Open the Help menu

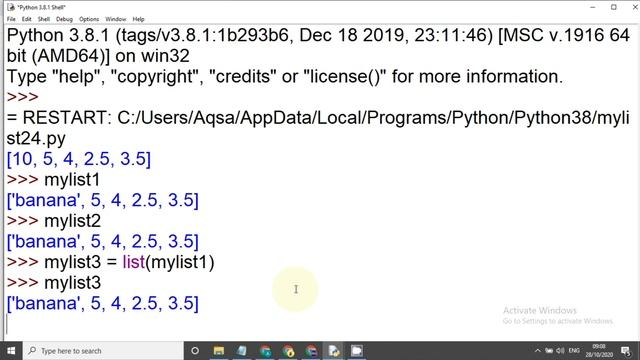(x=138, y=19)
